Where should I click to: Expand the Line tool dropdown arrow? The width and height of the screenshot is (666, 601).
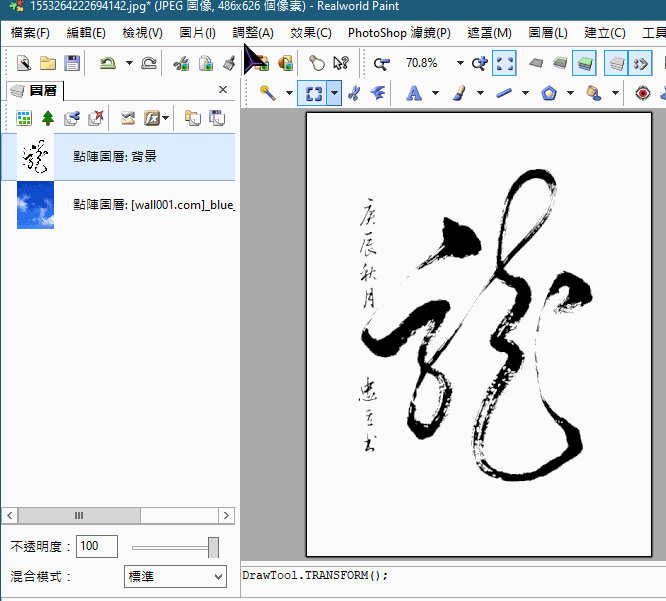tap(525, 93)
